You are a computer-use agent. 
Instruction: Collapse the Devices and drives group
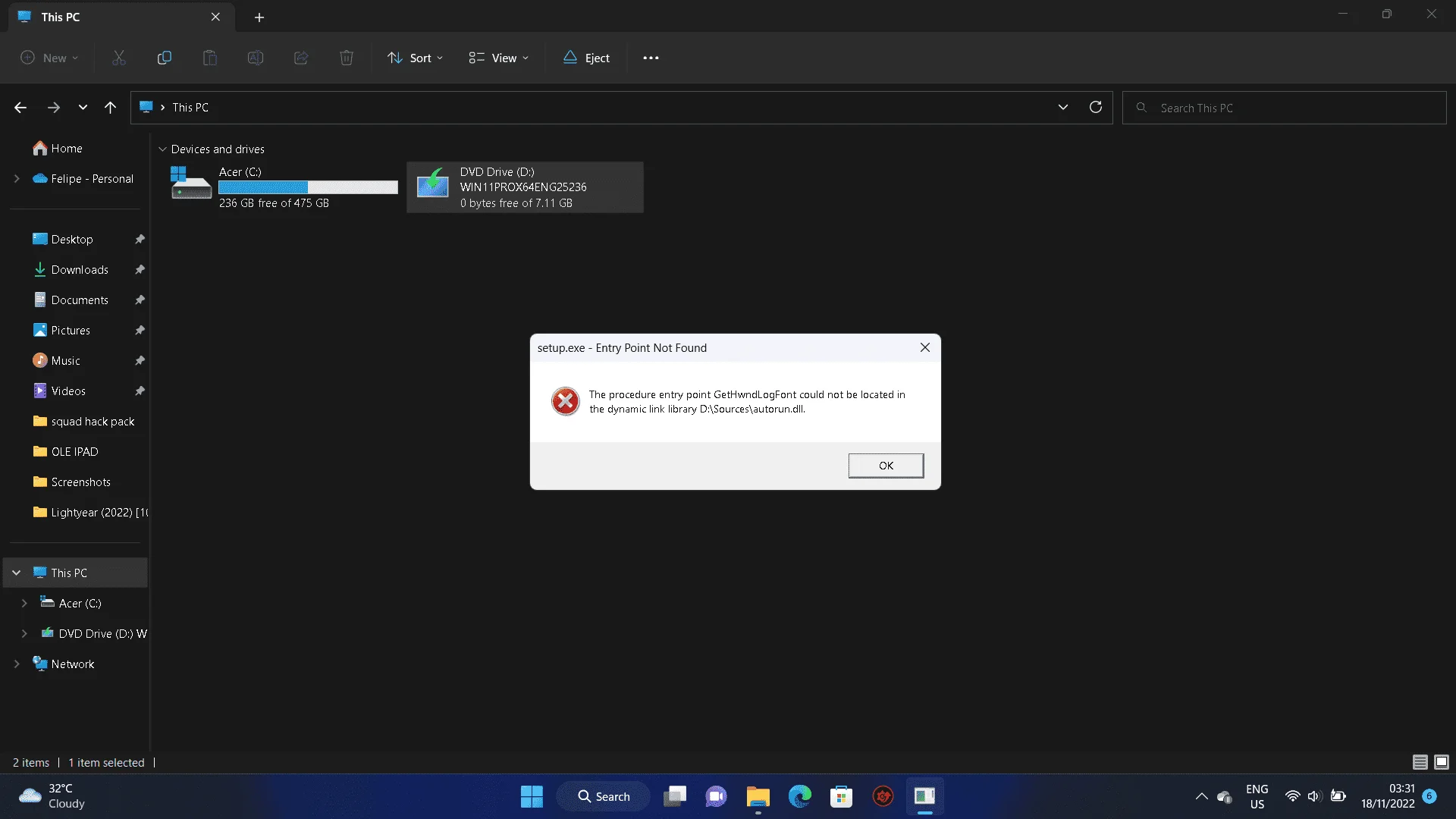click(x=162, y=149)
